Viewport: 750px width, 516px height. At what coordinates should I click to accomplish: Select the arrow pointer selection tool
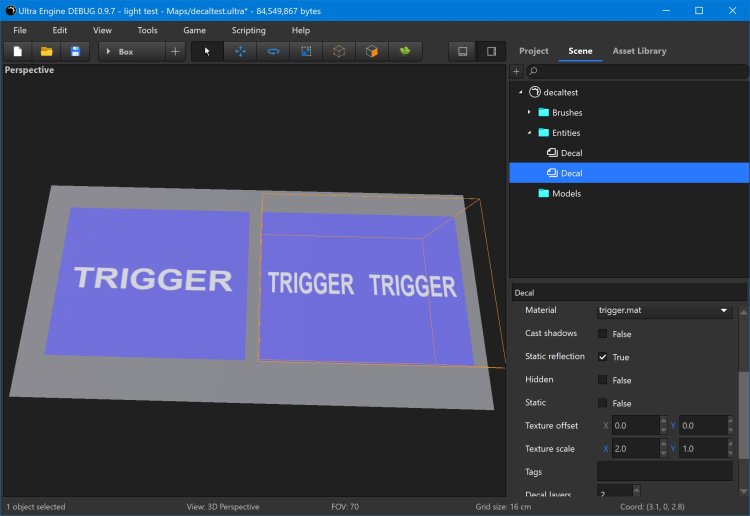(x=207, y=51)
